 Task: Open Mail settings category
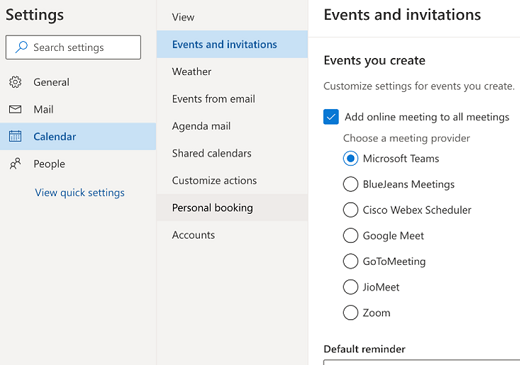pos(78,109)
